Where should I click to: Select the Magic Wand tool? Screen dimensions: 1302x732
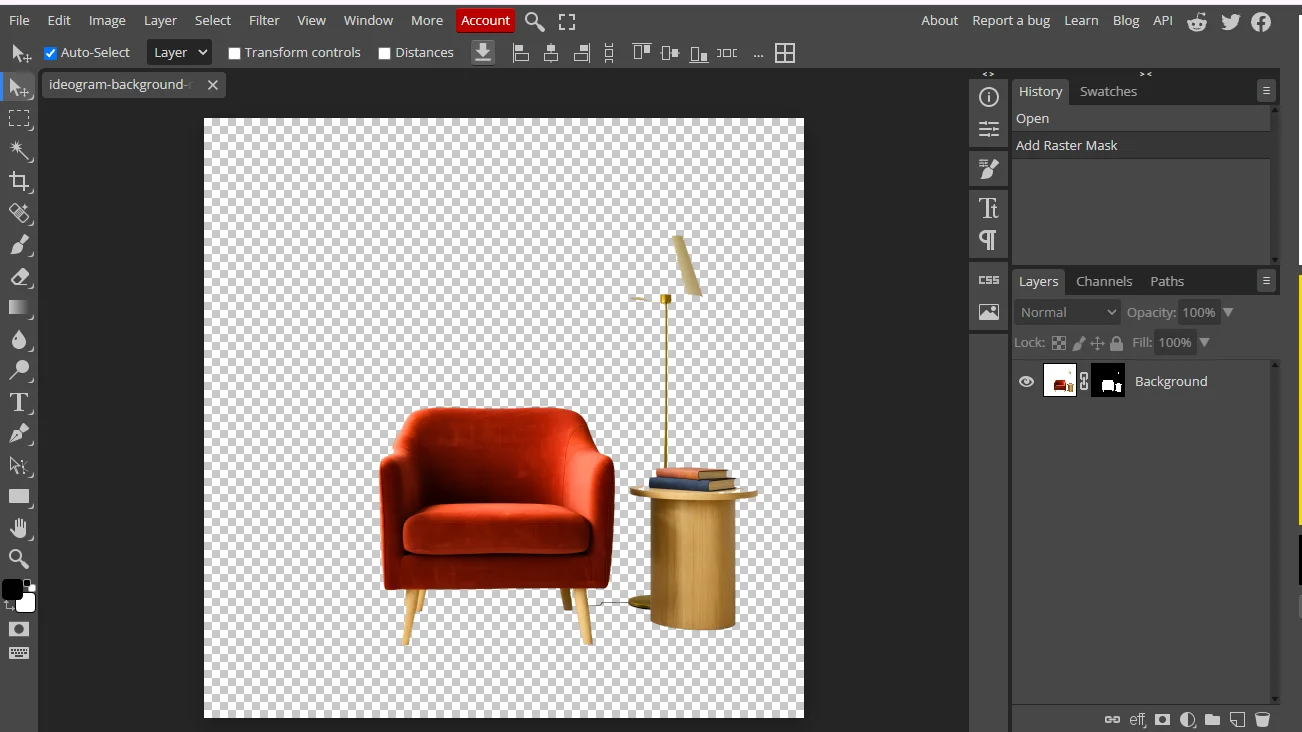tap(19, 150)
